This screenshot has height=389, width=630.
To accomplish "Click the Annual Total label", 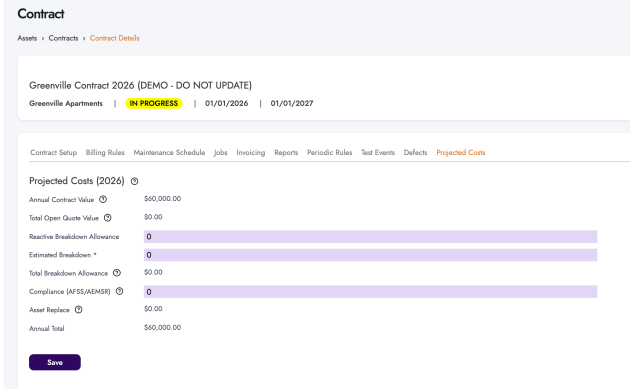I will pyautogui.click(x=47, y=328).
